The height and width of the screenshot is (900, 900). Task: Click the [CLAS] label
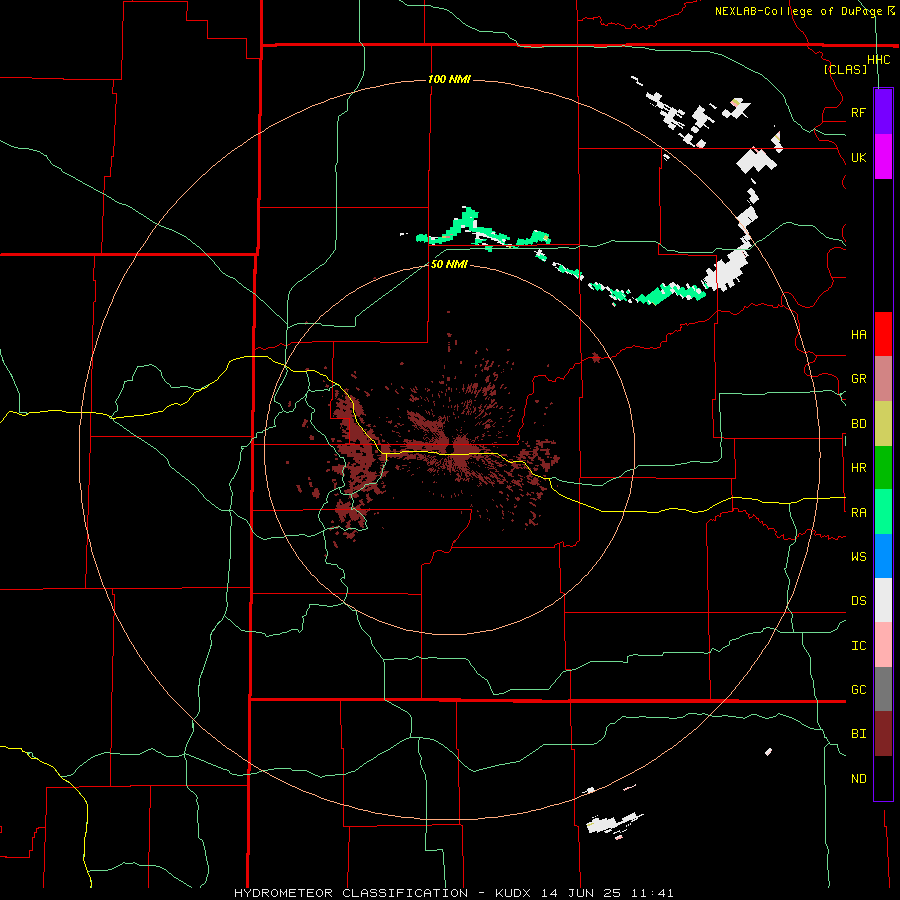845,70
